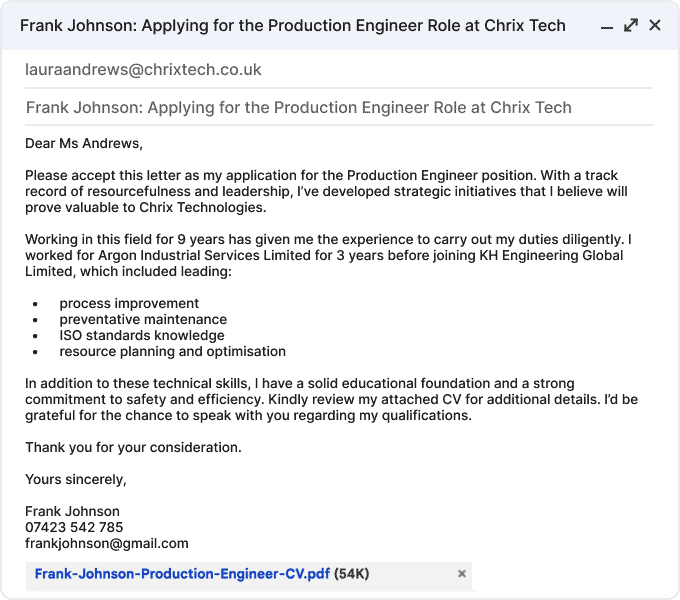Place cursor in "Thank you for your consideration"

point(133,447)
